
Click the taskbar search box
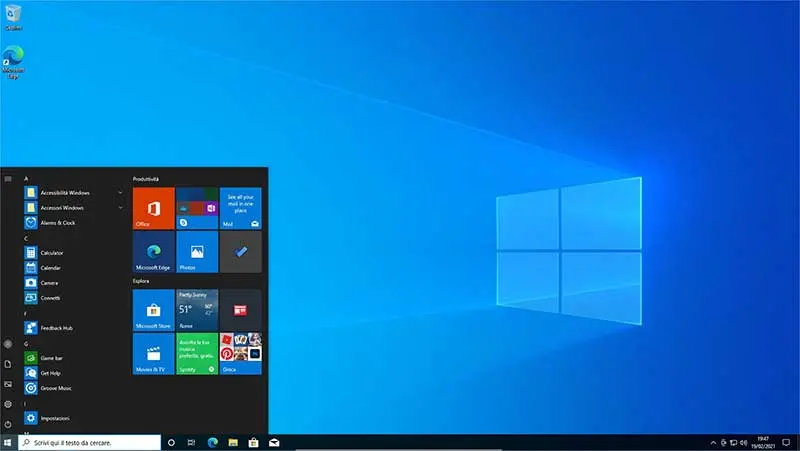(90, 442)
